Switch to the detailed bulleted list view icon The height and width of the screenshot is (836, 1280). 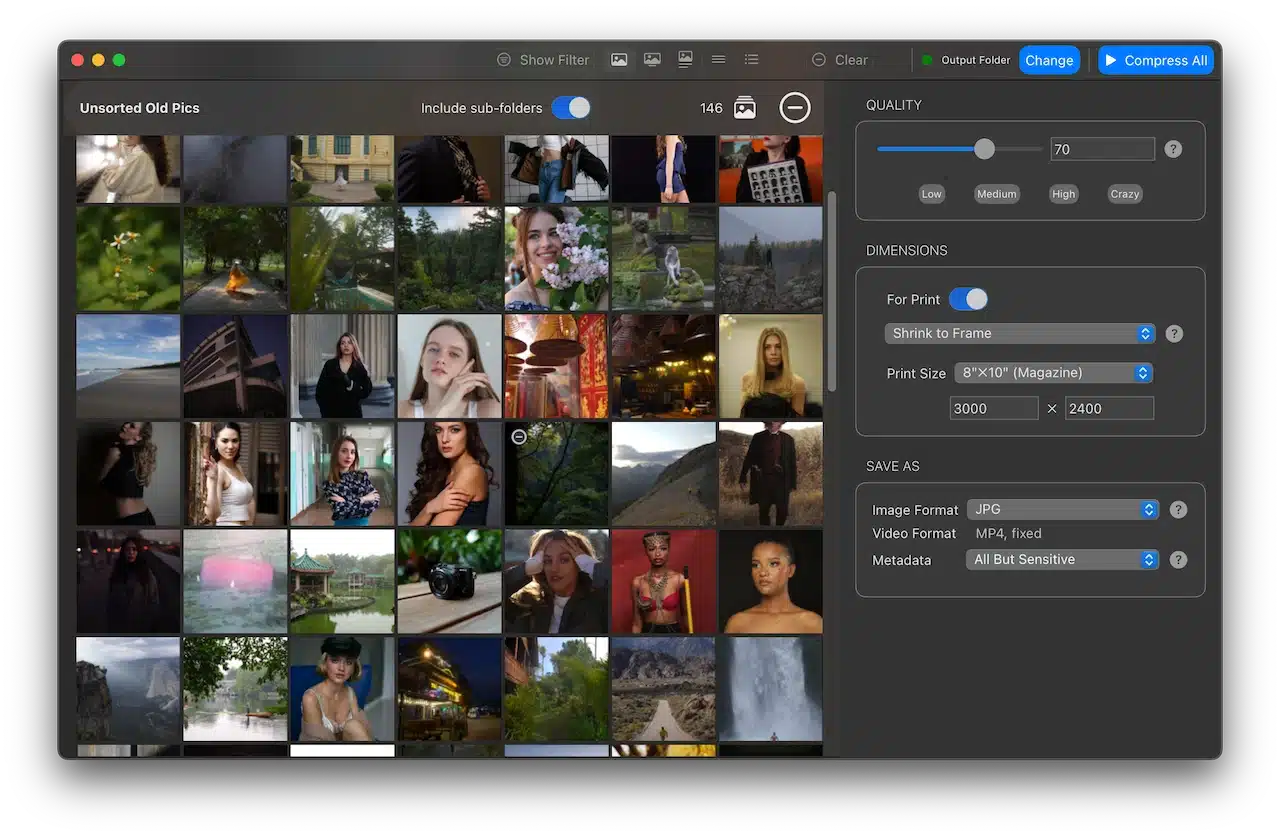(x=752, y=60)
